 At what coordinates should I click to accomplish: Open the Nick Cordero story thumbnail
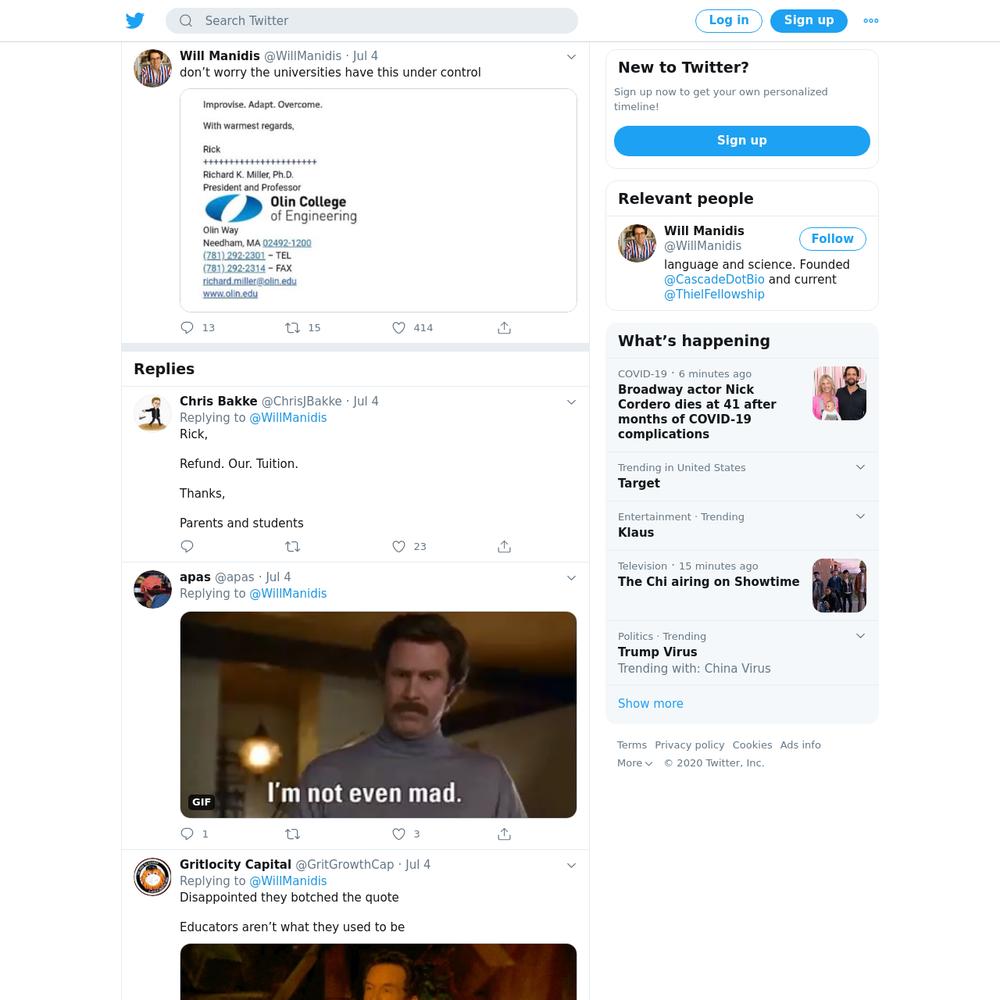839,393
